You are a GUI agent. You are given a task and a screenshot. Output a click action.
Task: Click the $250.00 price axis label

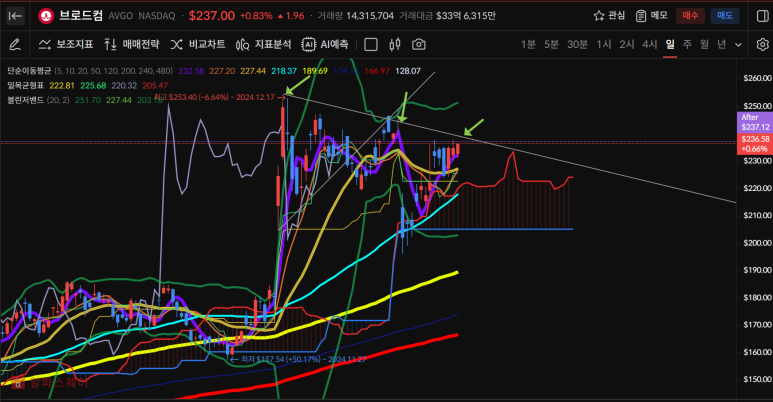757,106
